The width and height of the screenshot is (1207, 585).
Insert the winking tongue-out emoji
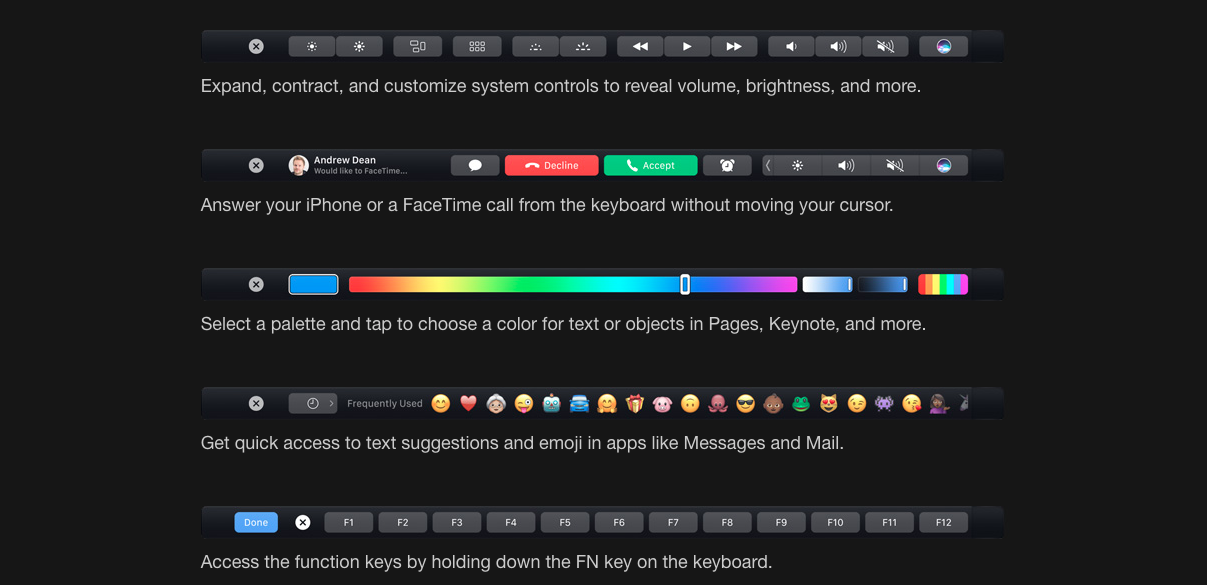click(524, 403)
